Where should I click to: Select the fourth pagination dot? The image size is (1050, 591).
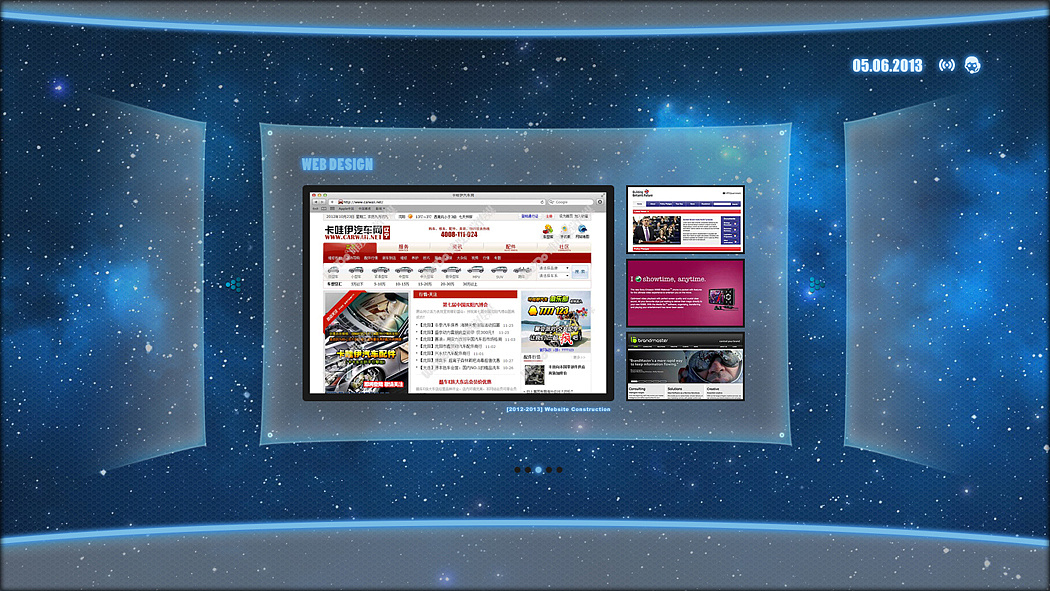click(549, 470)
